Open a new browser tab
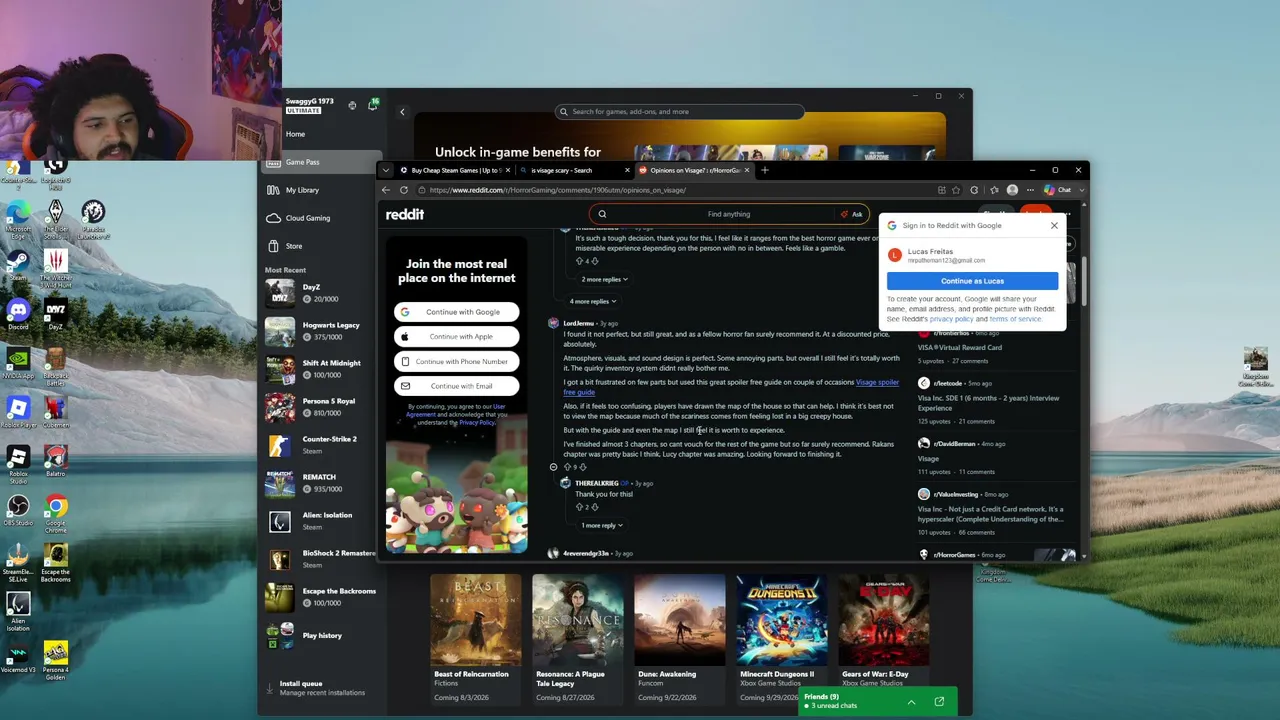The image size is (1280, 720). (x=765, y=170)
